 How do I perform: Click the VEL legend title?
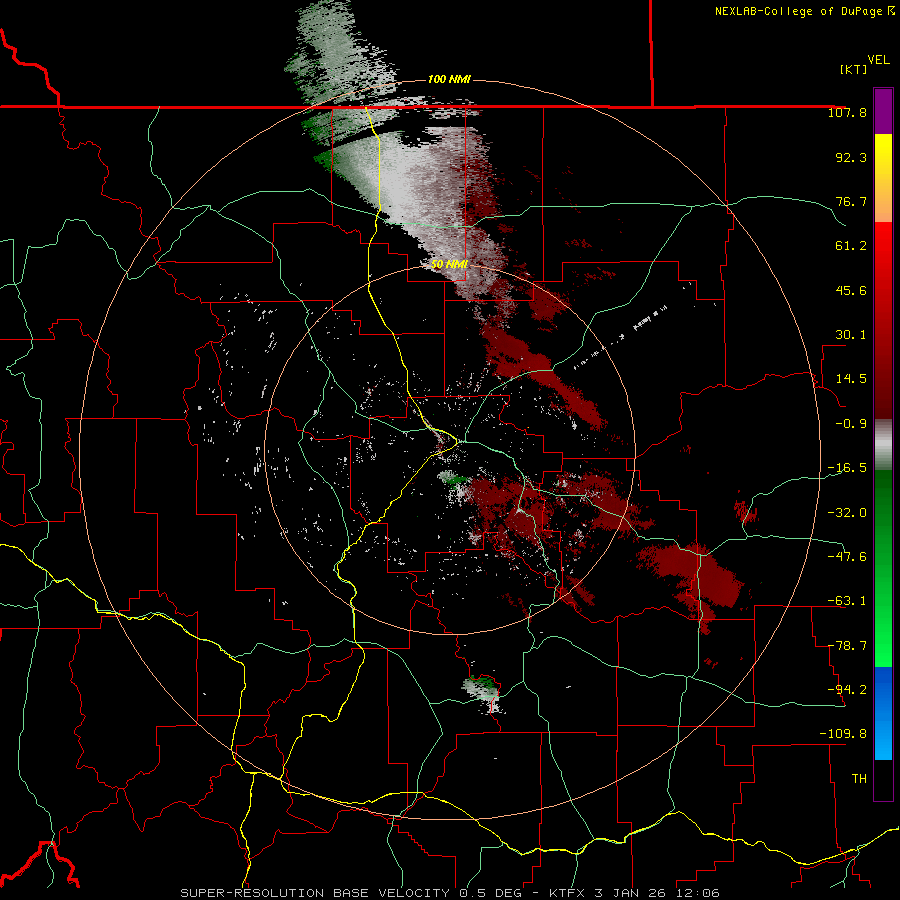pos(878,60)
